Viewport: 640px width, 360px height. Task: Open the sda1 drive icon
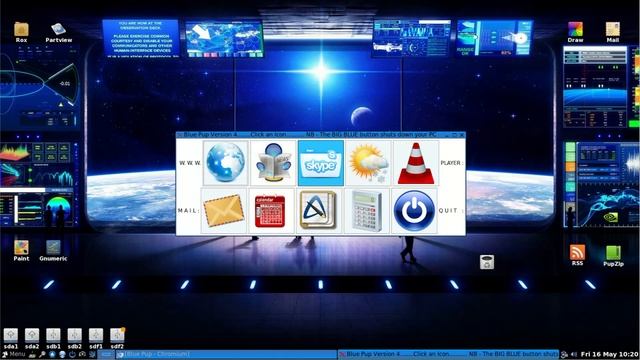pyautogui.click(x=11, y=338)
